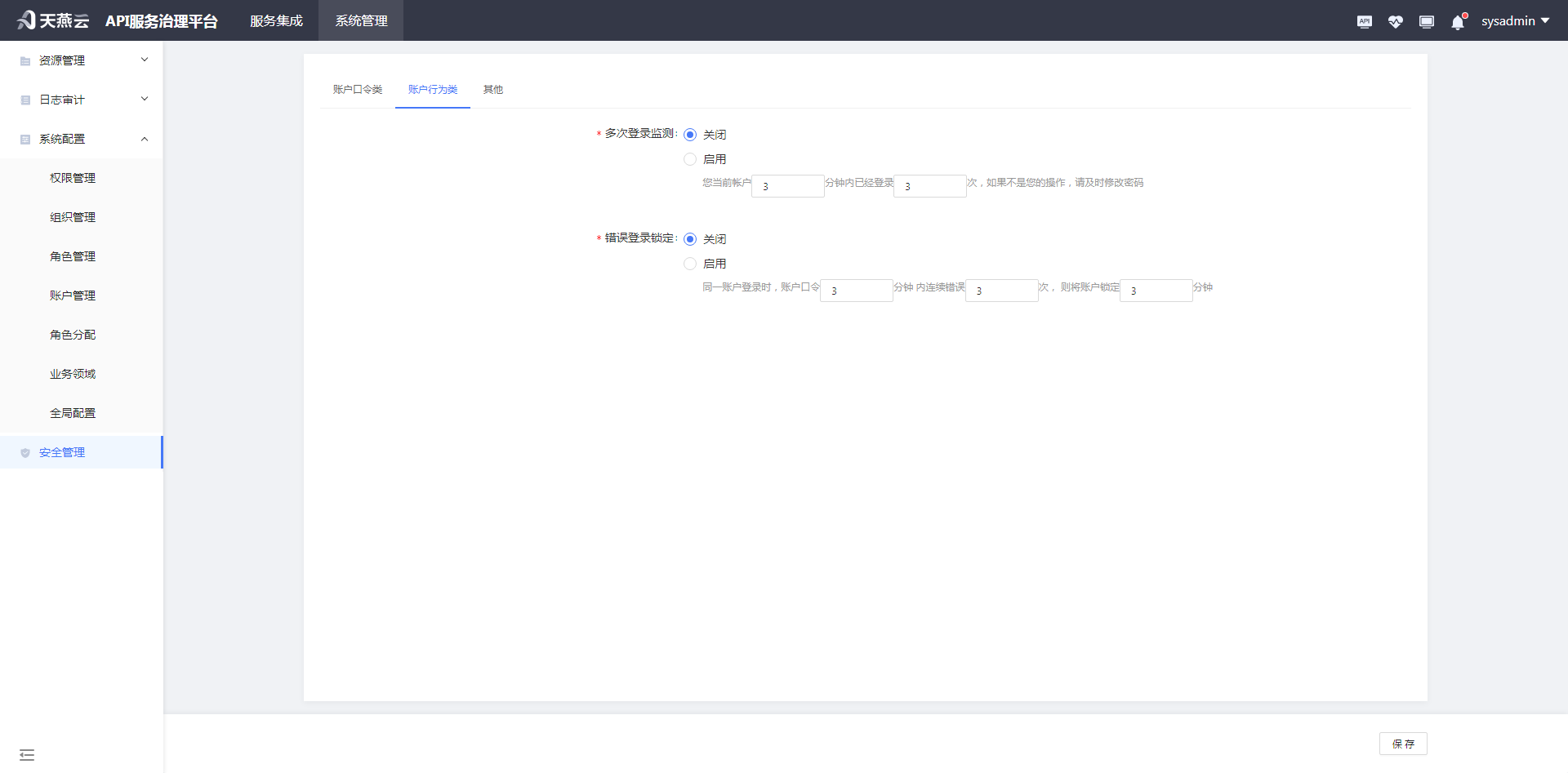Select 关闭 for 错误登录锁定
Image resolution: width=1568 pixels, height=773 pixels.
690,239
